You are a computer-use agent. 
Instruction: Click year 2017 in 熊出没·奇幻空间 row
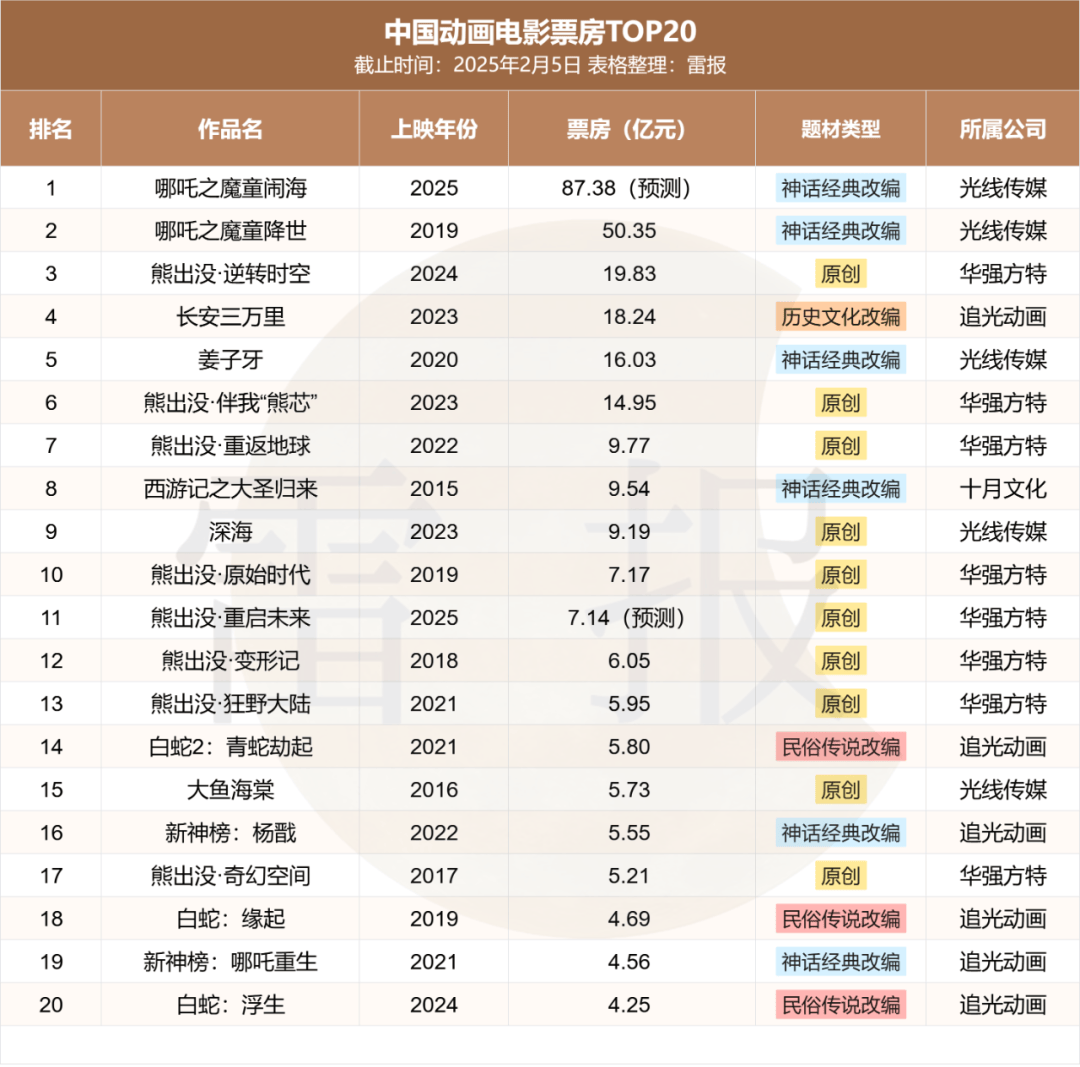(434, 876)
